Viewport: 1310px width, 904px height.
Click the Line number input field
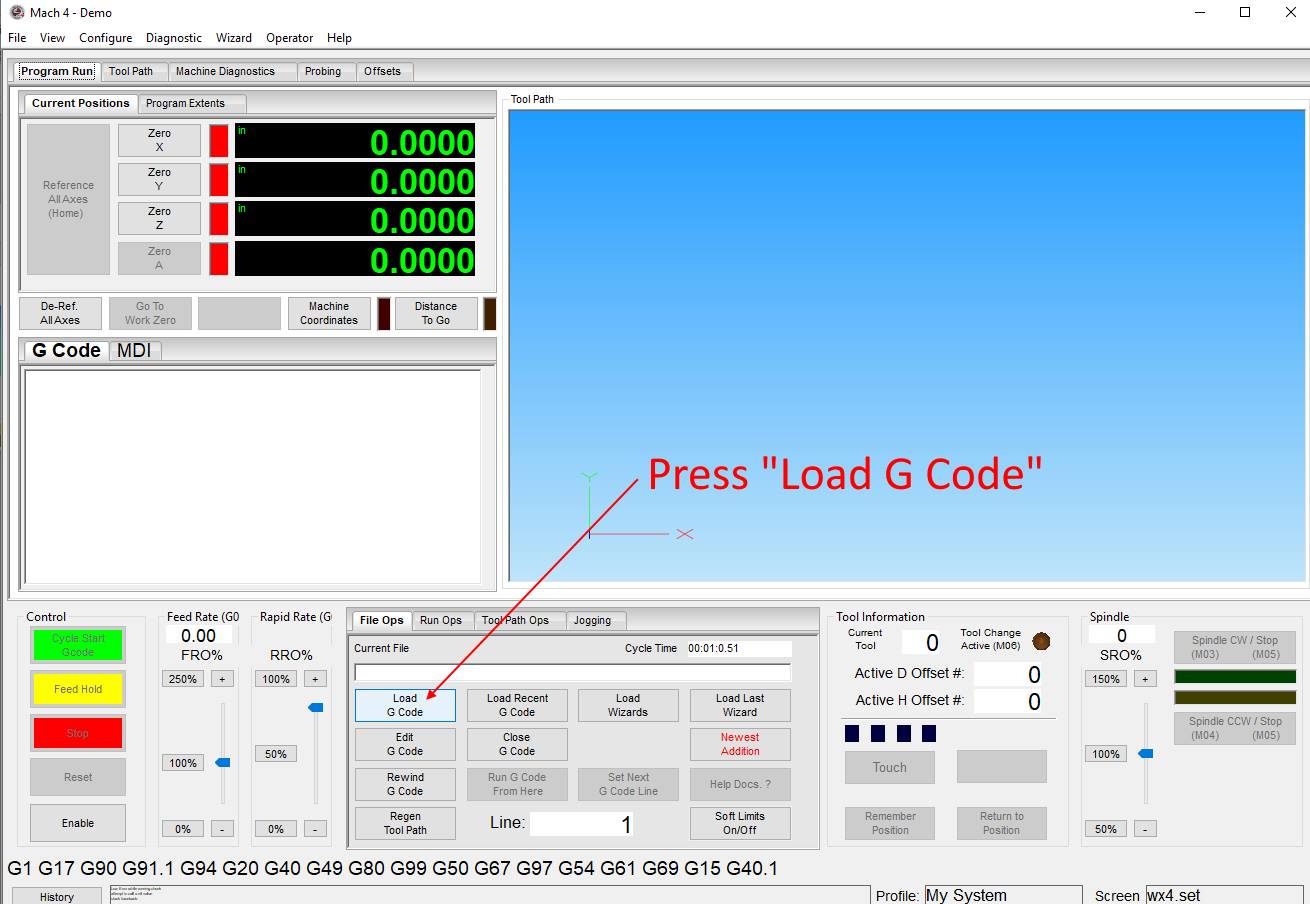point(581,824)
